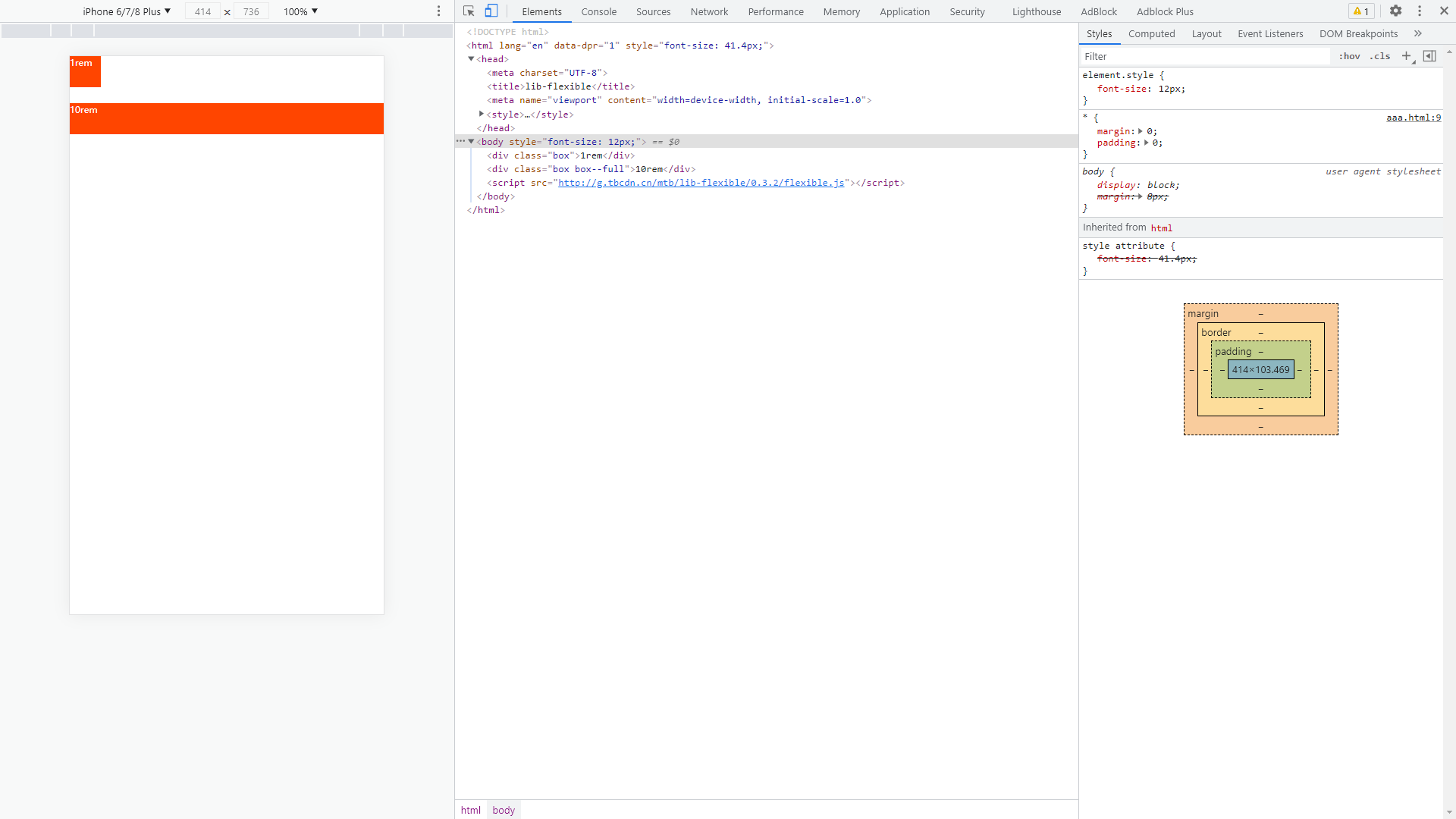Open the Performance tab
The width and height of the screenshot is (1456, 819).
[x=776, y=11]
